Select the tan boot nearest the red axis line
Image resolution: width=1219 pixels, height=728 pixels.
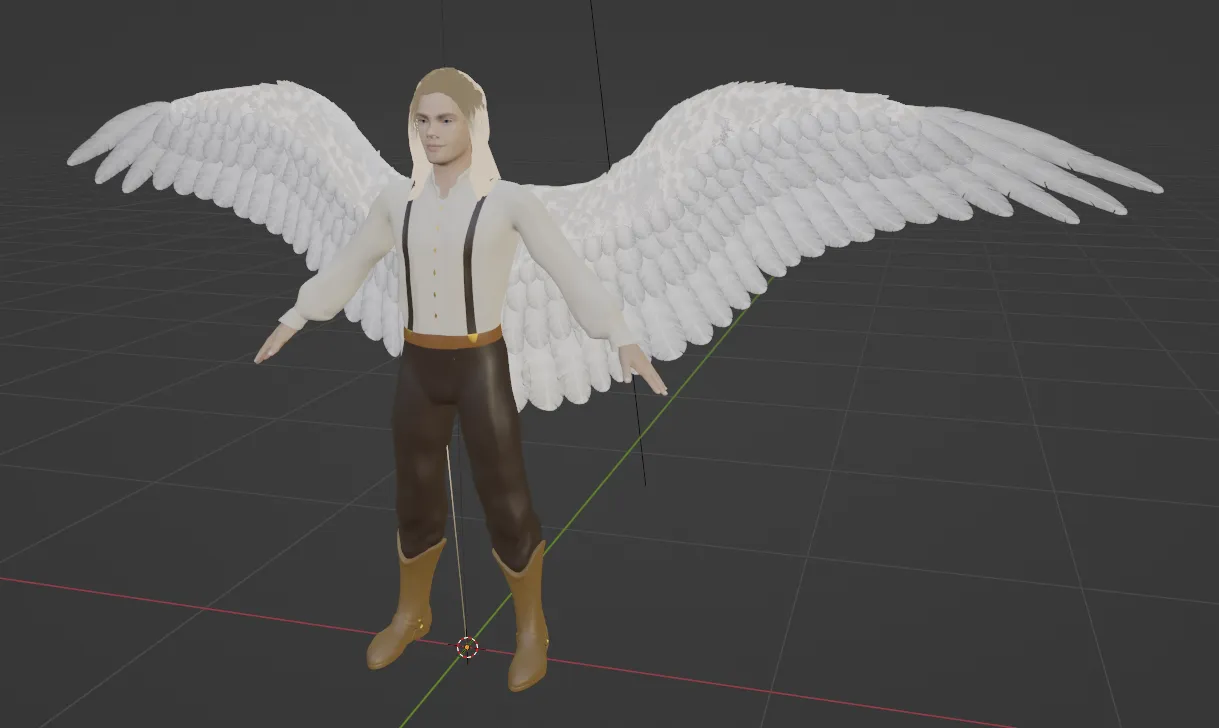pos(405,604)
